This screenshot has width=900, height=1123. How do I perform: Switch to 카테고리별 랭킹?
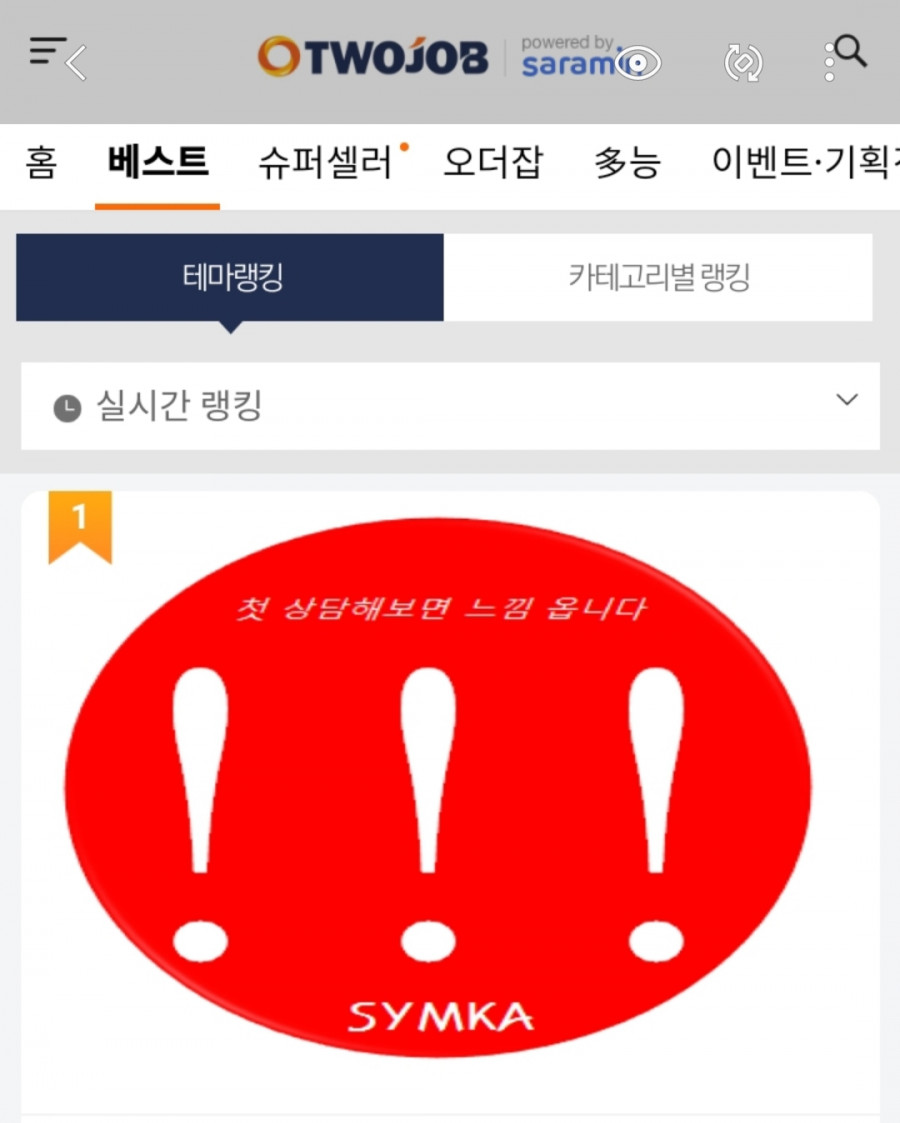[658, 277]
